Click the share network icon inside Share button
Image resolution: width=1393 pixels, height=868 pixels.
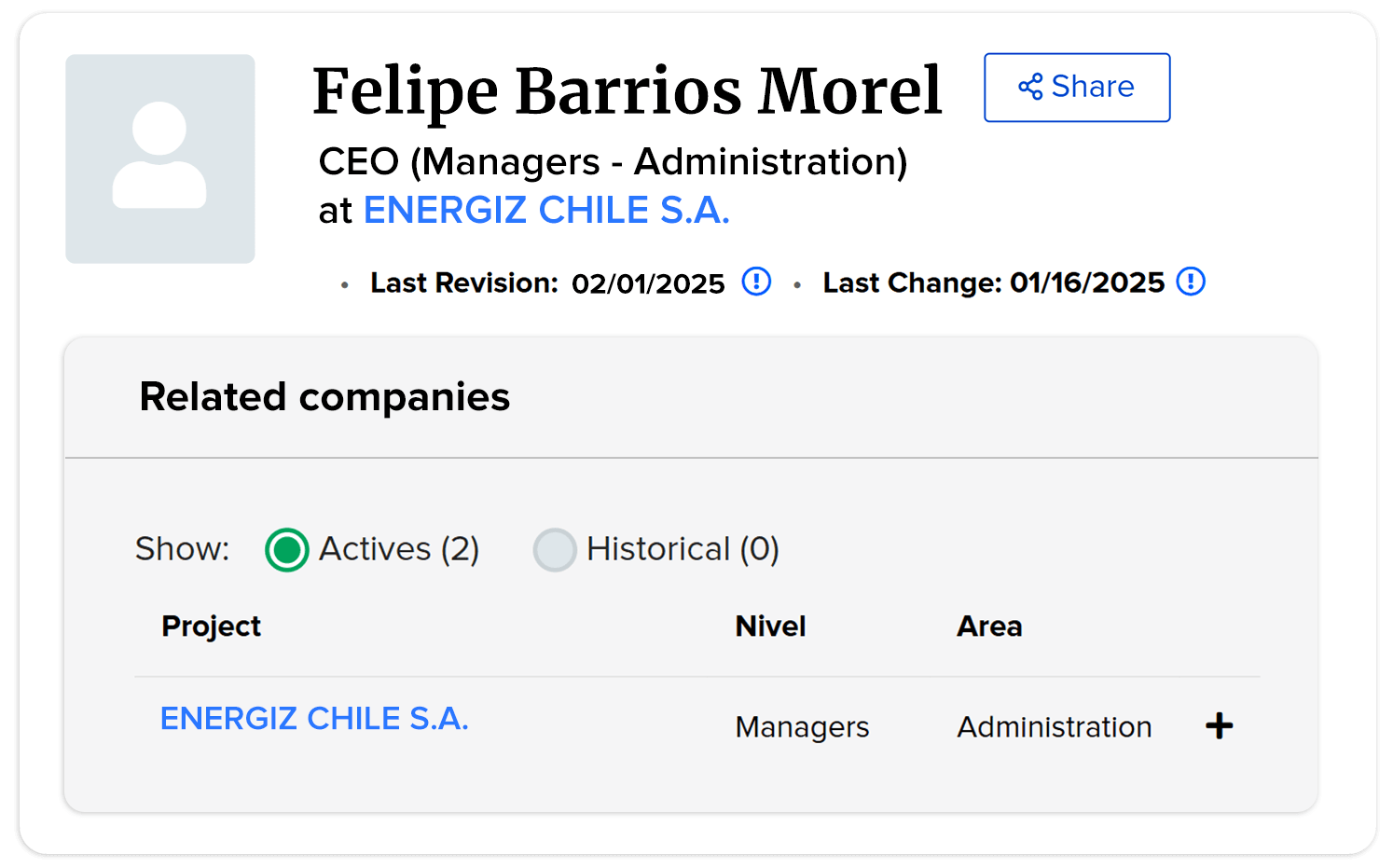coord(1028,87)
